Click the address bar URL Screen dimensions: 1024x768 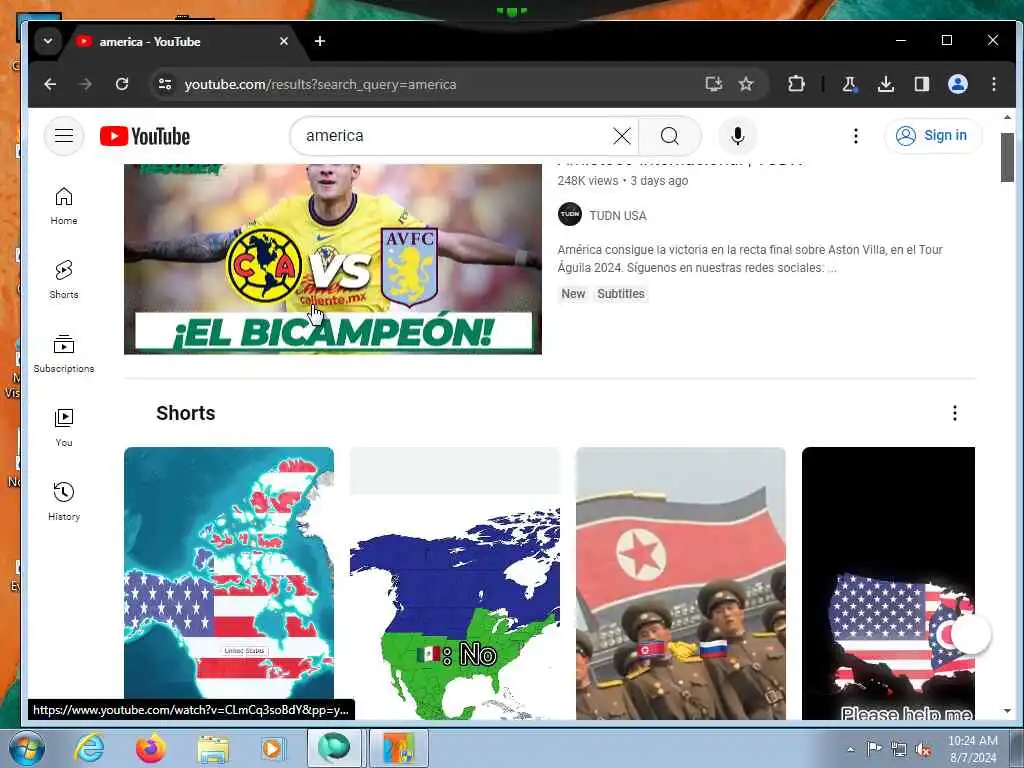320,84
